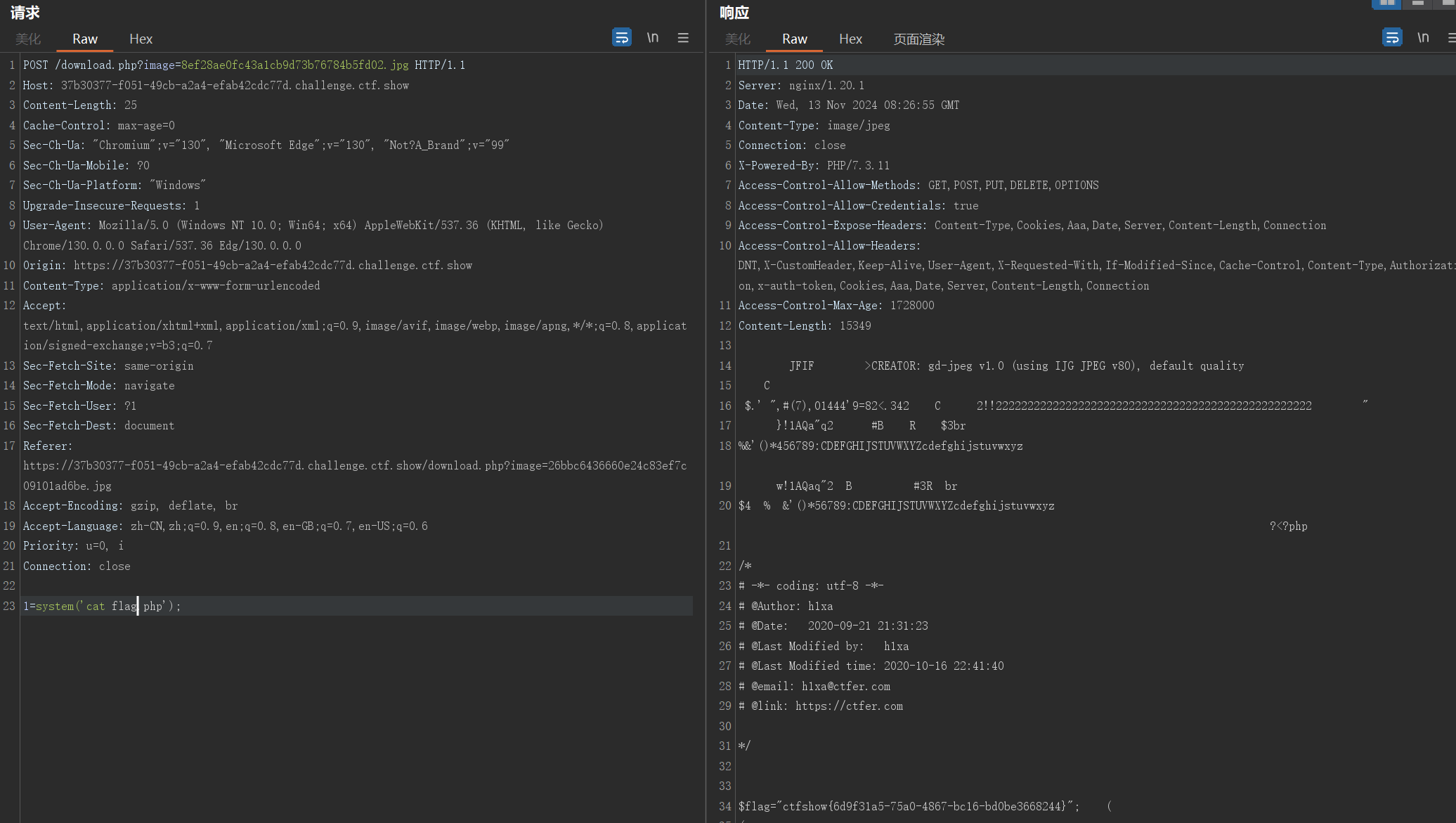Click Access-Control-Expose-Headers header line

click(1032, 226)
